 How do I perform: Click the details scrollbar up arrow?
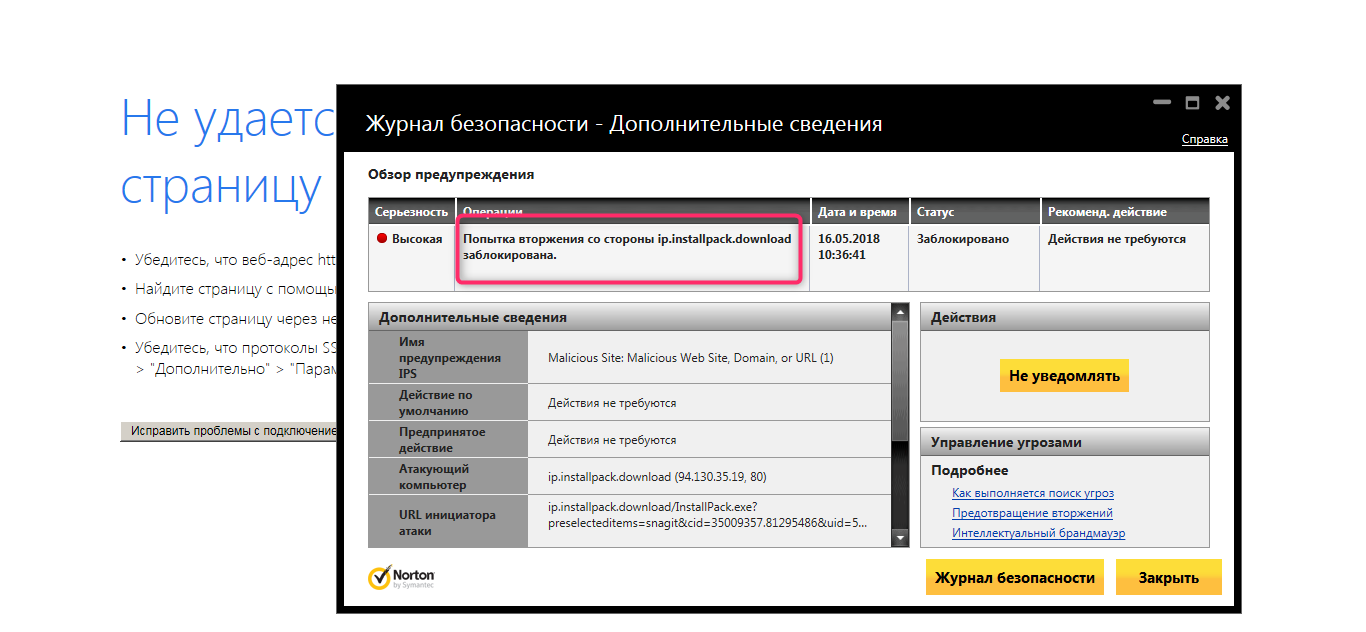click(x=900, y=312)
